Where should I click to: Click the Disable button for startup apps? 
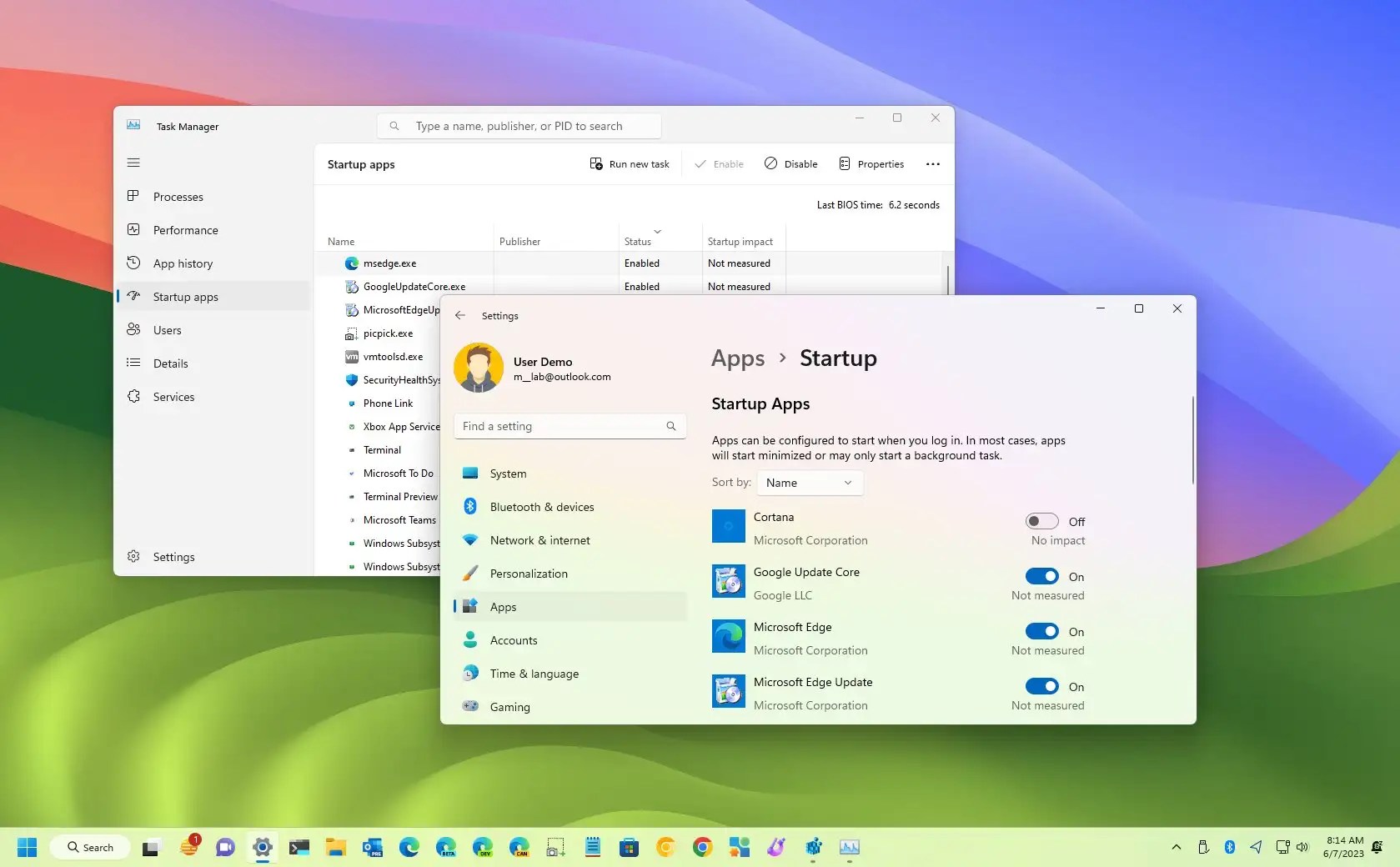coord(790,164)
